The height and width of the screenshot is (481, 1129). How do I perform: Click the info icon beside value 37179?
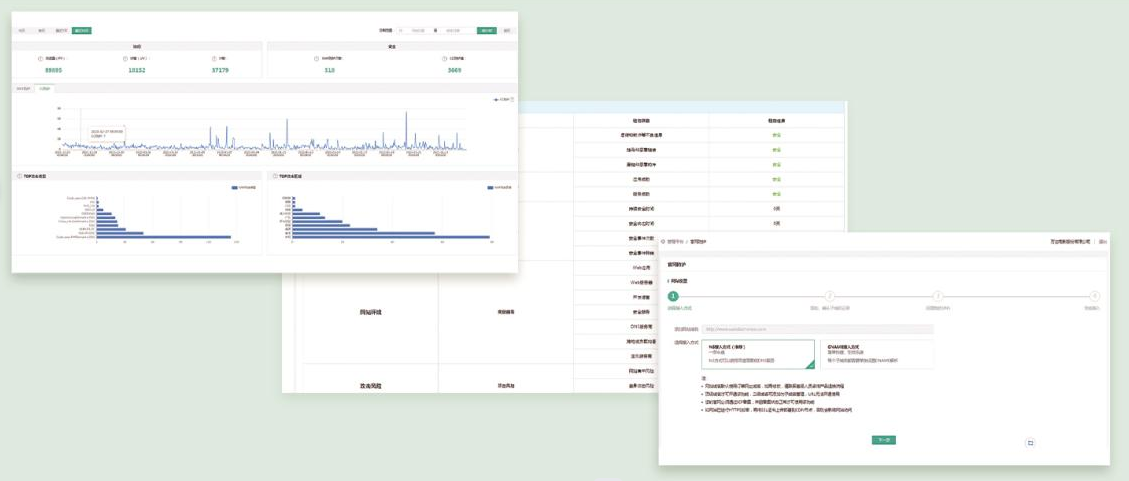pyautogui.click(x=214, y=59)
